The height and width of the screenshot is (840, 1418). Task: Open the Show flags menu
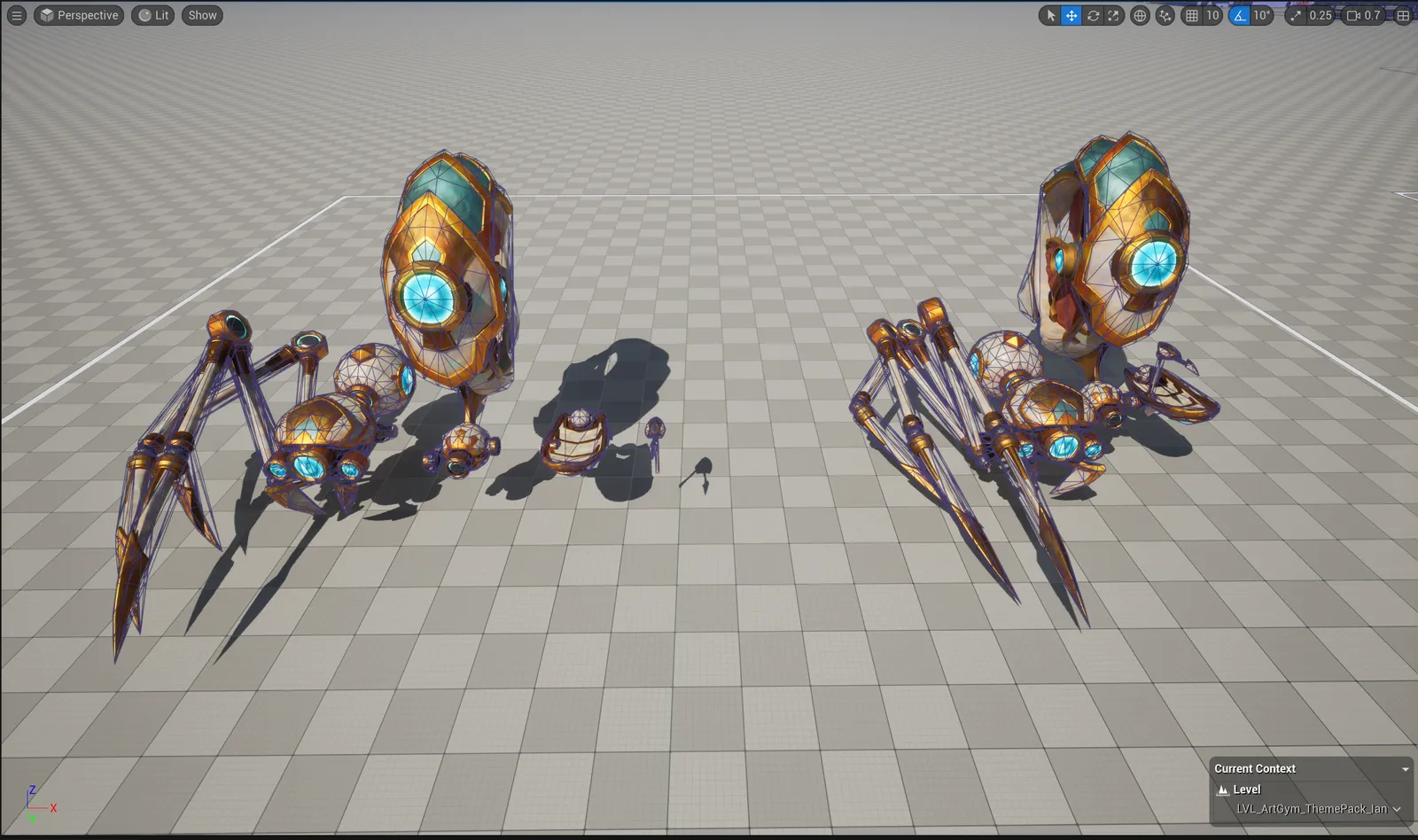[x=202, y=15]
